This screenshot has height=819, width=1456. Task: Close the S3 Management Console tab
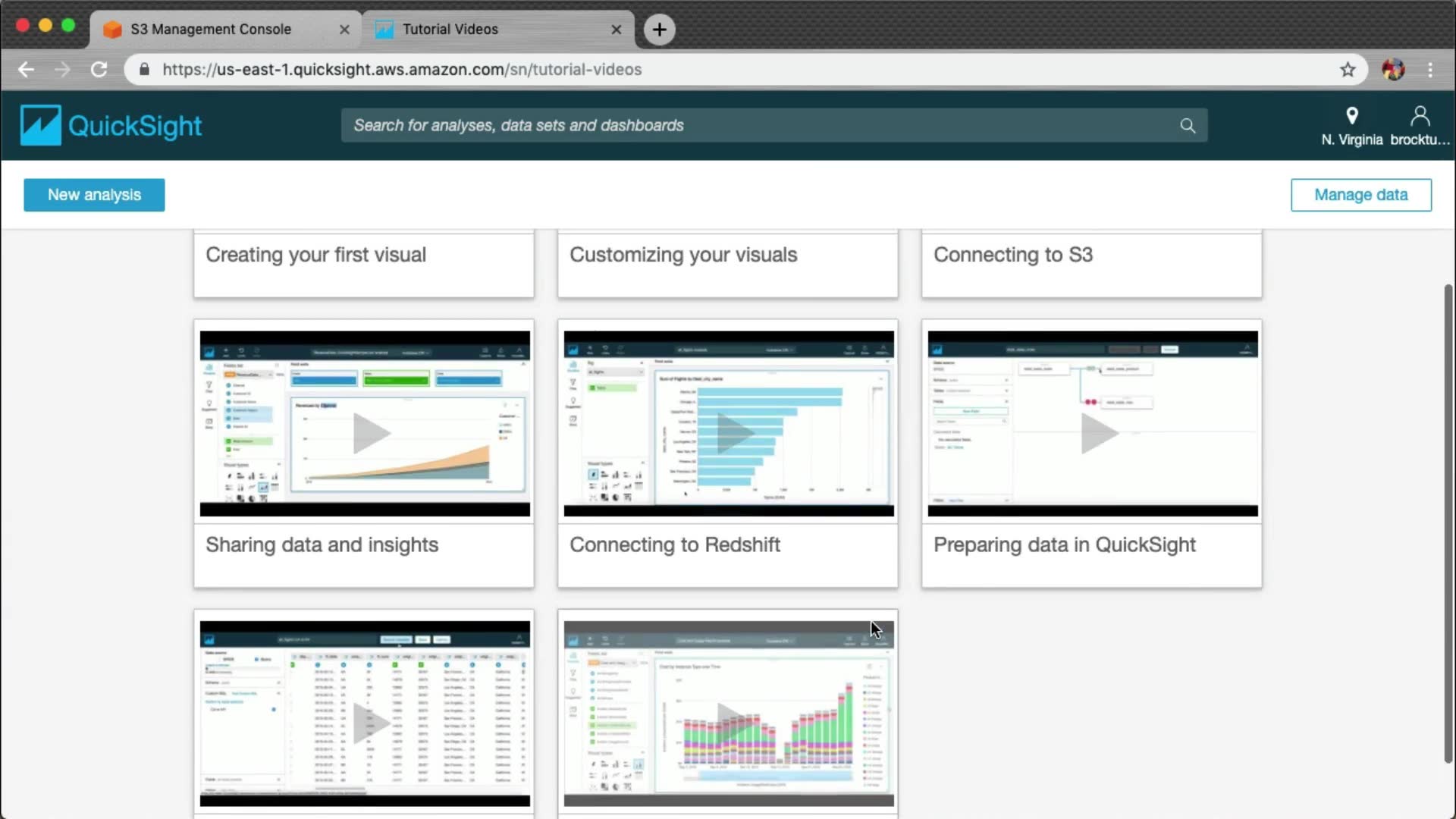point(344,30)
